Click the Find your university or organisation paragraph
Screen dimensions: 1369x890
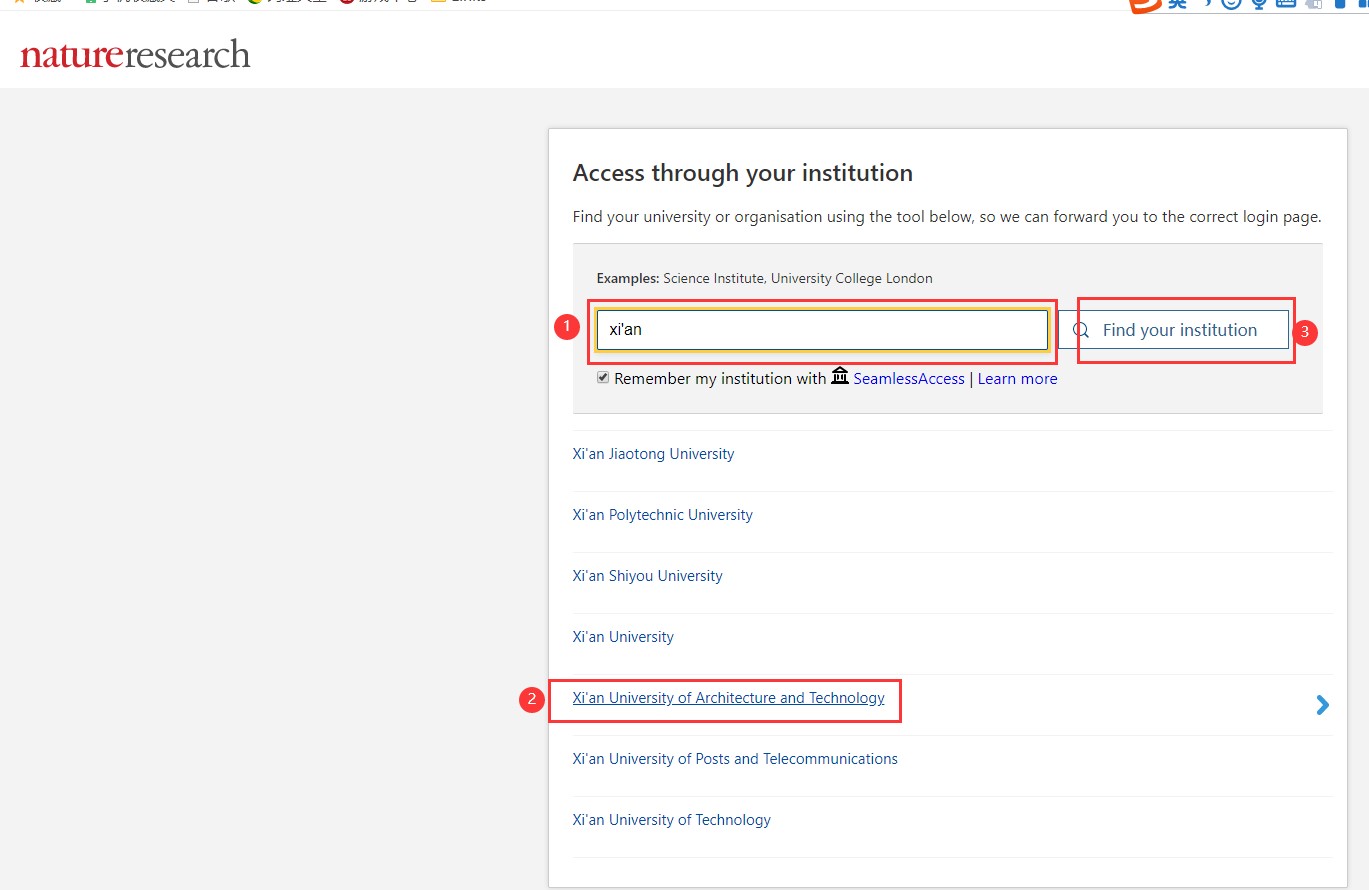(x=947, y=217)
